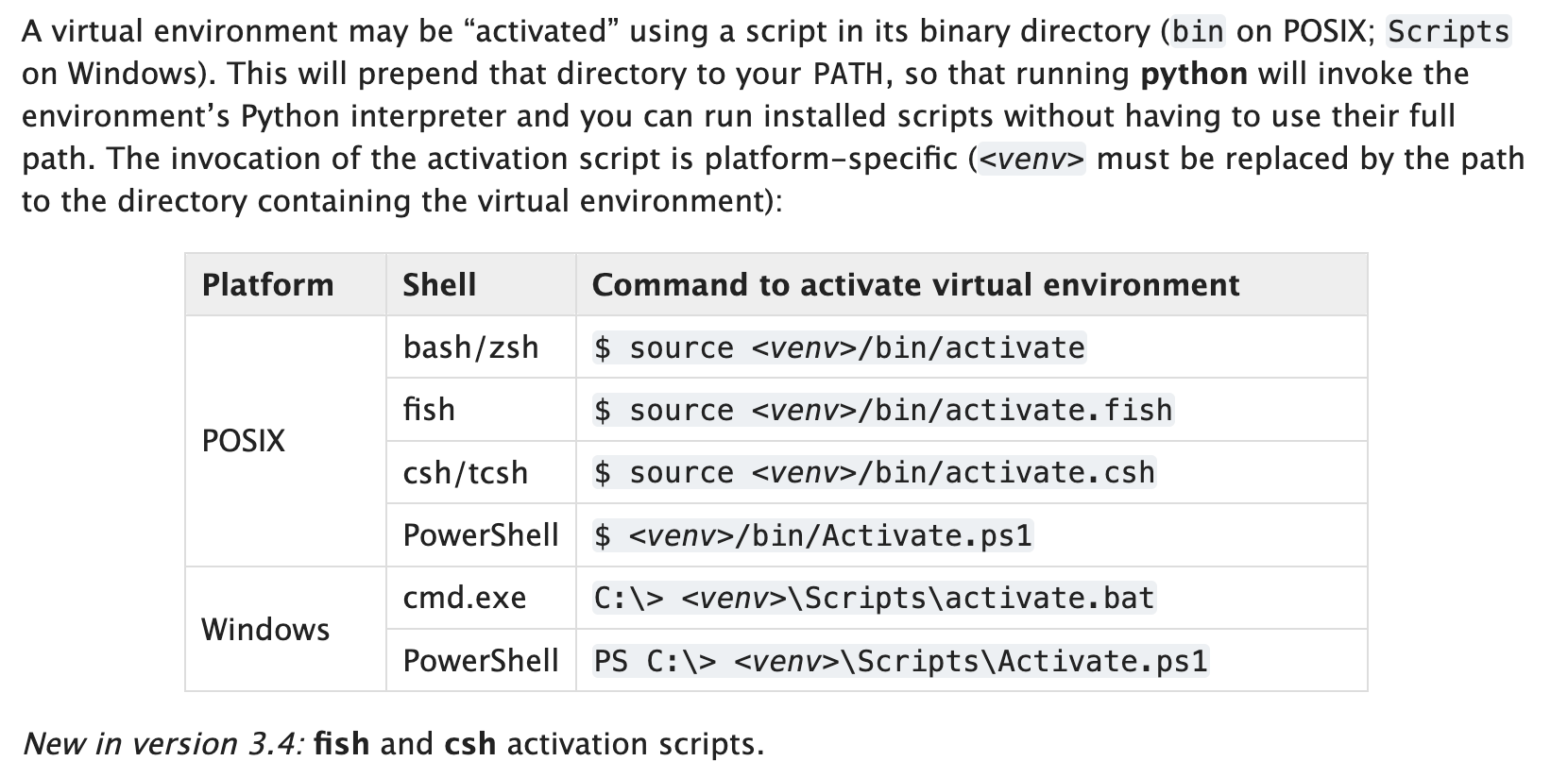Select the Windows platform cell
1568x778 pixels.
pyautogui.click(x=265, y=629)
